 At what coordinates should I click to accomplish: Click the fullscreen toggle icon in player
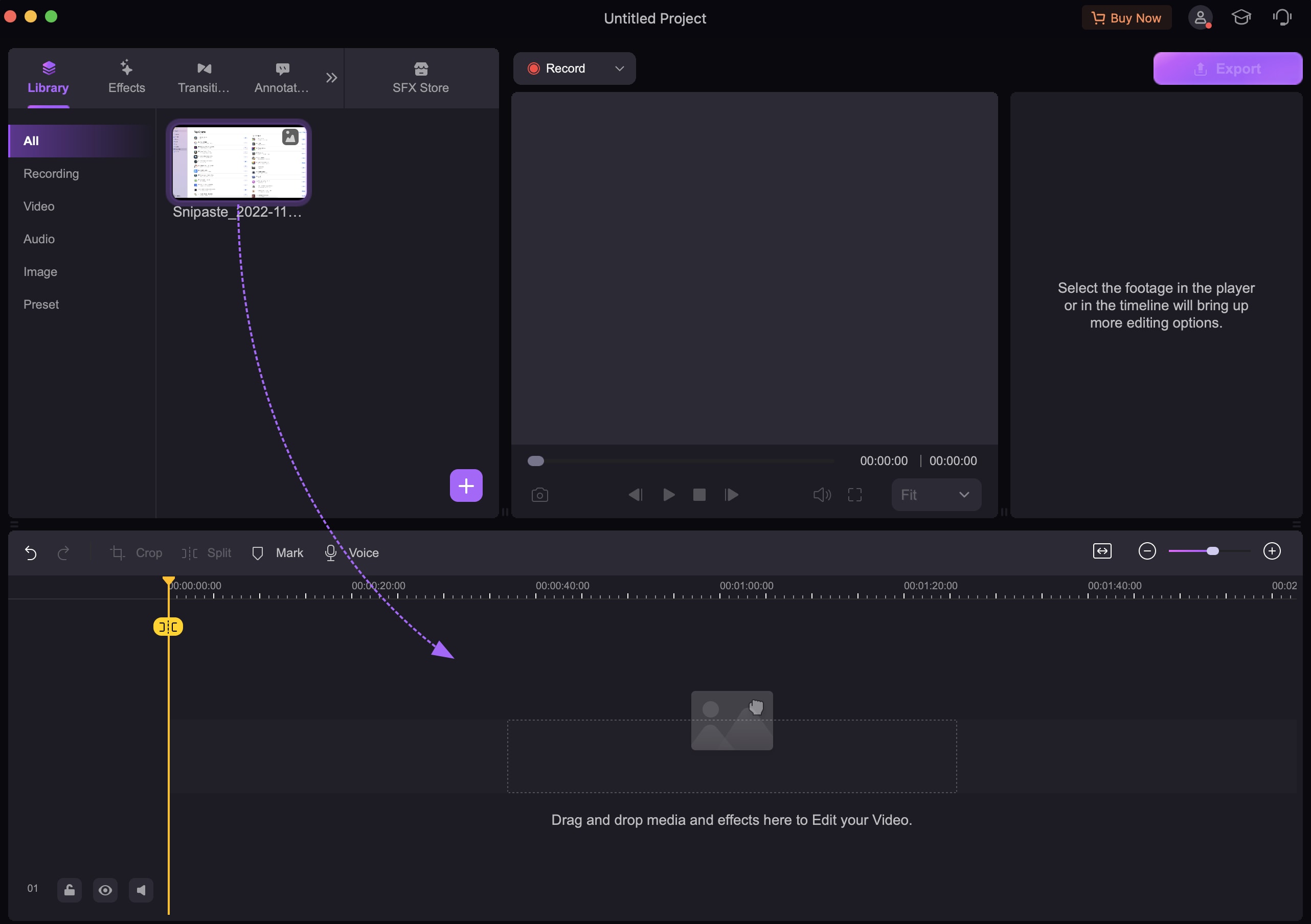[x=857, y=494]
